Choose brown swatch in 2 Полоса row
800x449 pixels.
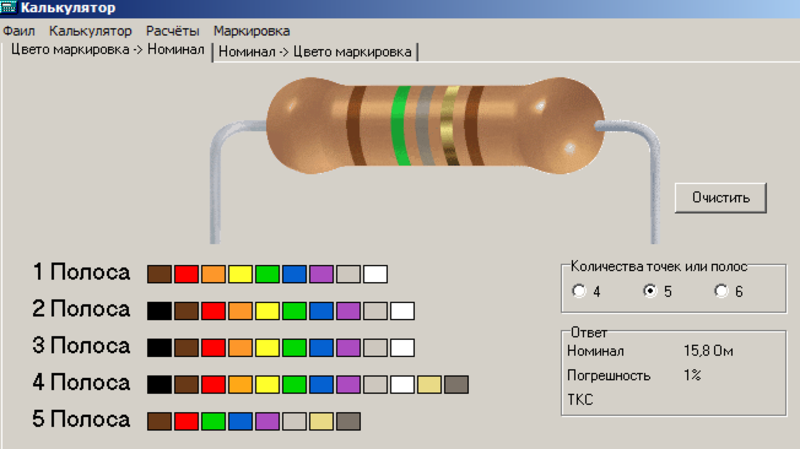pos(186,311)
